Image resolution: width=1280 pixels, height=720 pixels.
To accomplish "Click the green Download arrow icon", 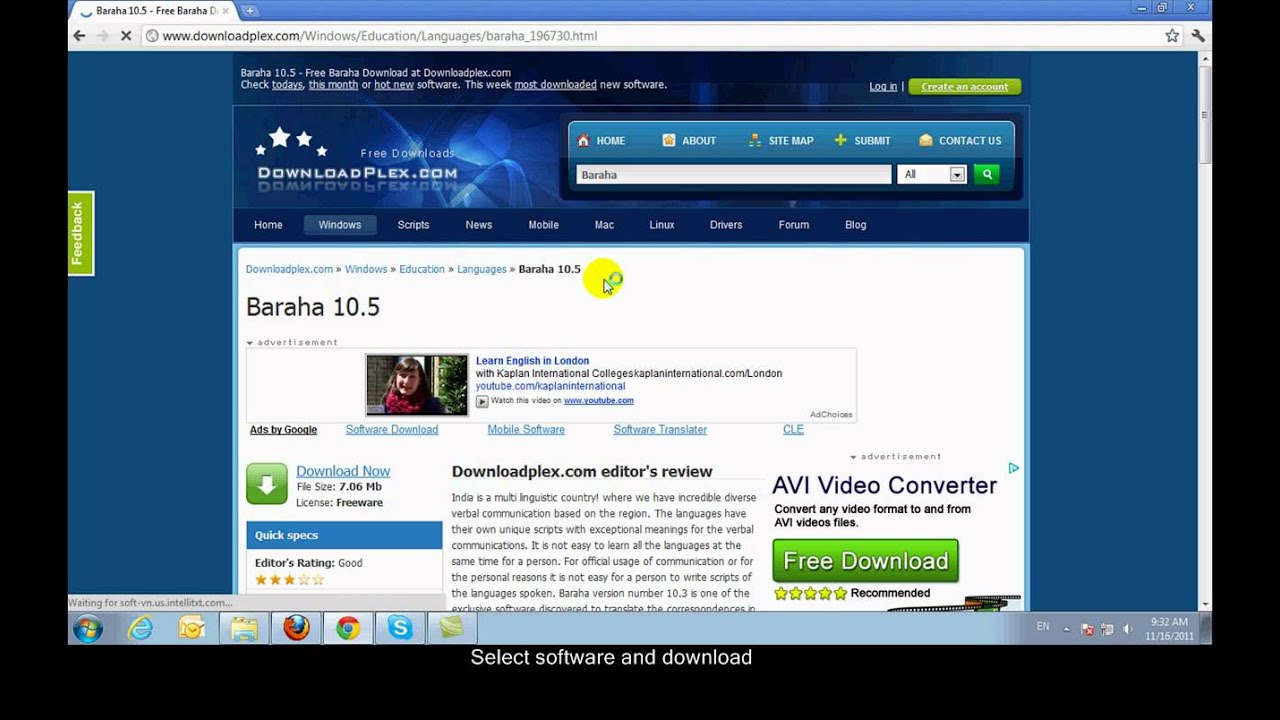I will pos(267,484).
